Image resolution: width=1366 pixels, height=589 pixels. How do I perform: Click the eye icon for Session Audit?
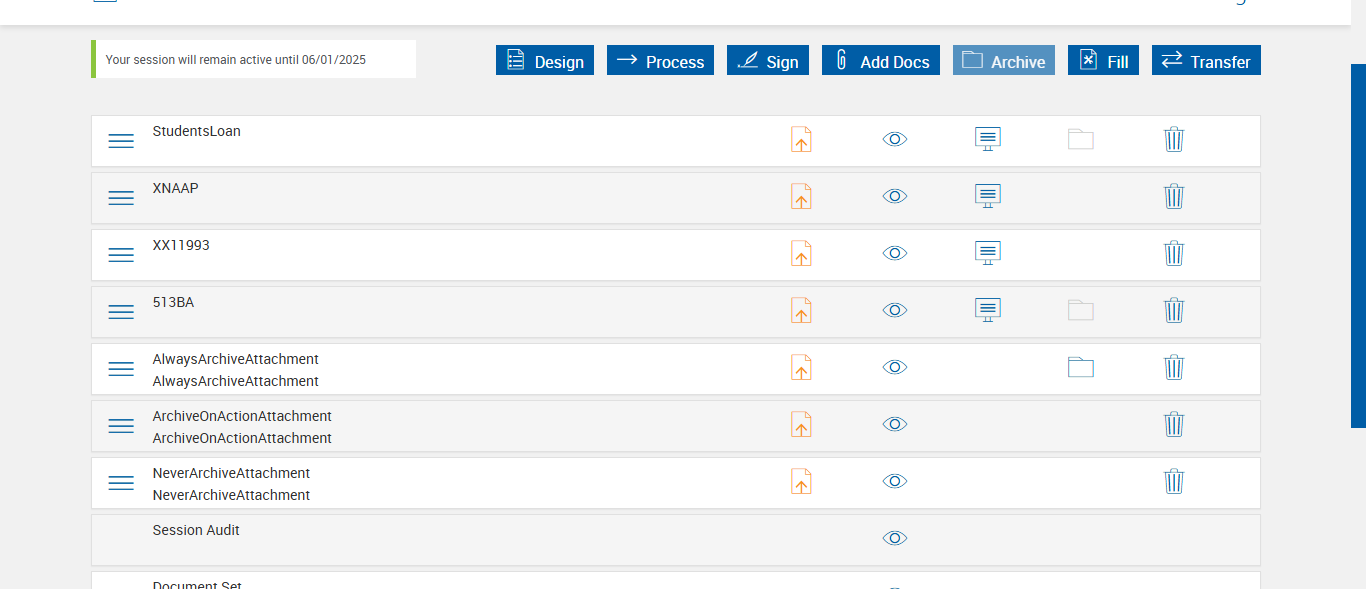click(x=895, y=538)
